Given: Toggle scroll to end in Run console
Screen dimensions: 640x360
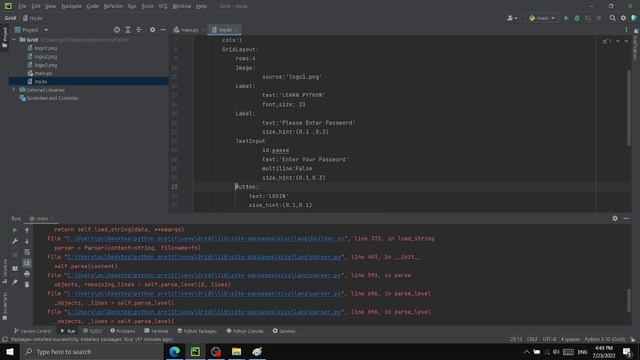Looking at the screenshot, I should [27, 263].
